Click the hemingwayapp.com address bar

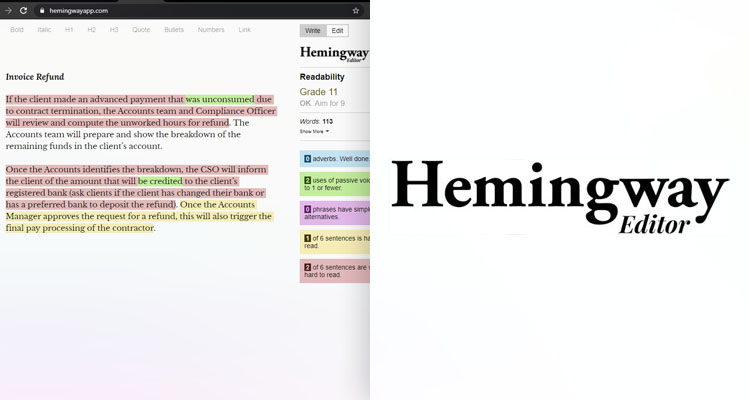click(199, 11)
